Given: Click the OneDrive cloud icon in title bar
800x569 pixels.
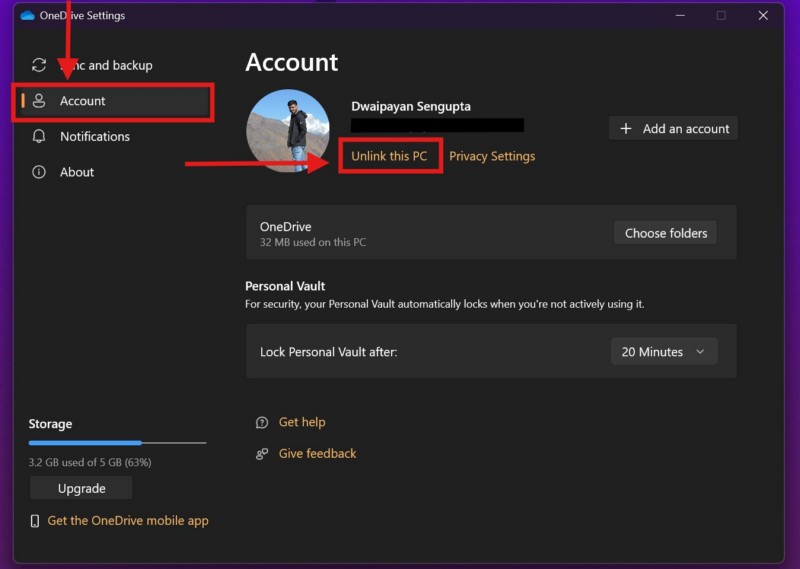Looking at the screenshot, I should (x=27, y=16).
